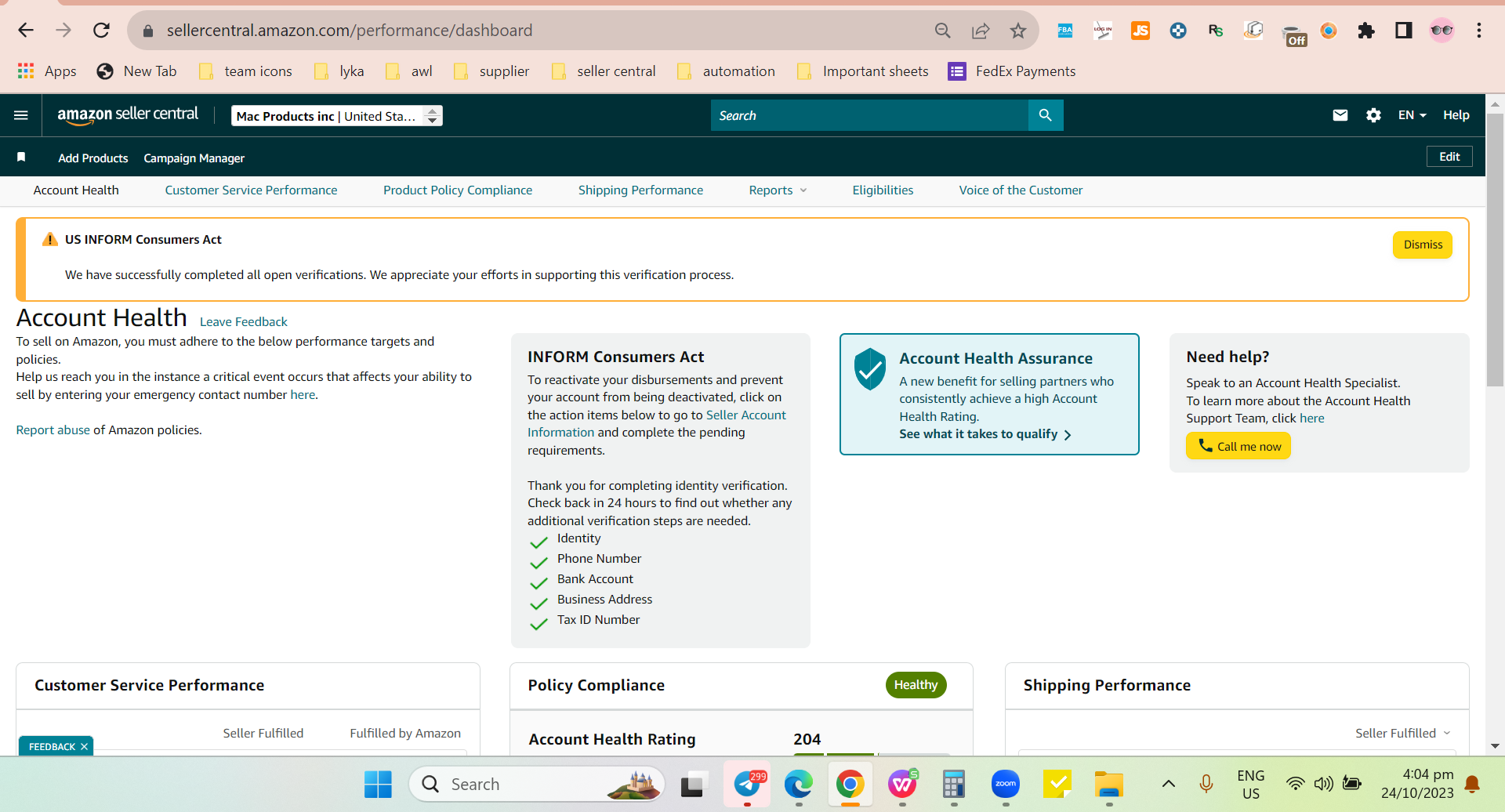The width and height of the screenshot is (1505, 812).
Task: Open File Explorer from the taskbar
Action: point(1109,784)
